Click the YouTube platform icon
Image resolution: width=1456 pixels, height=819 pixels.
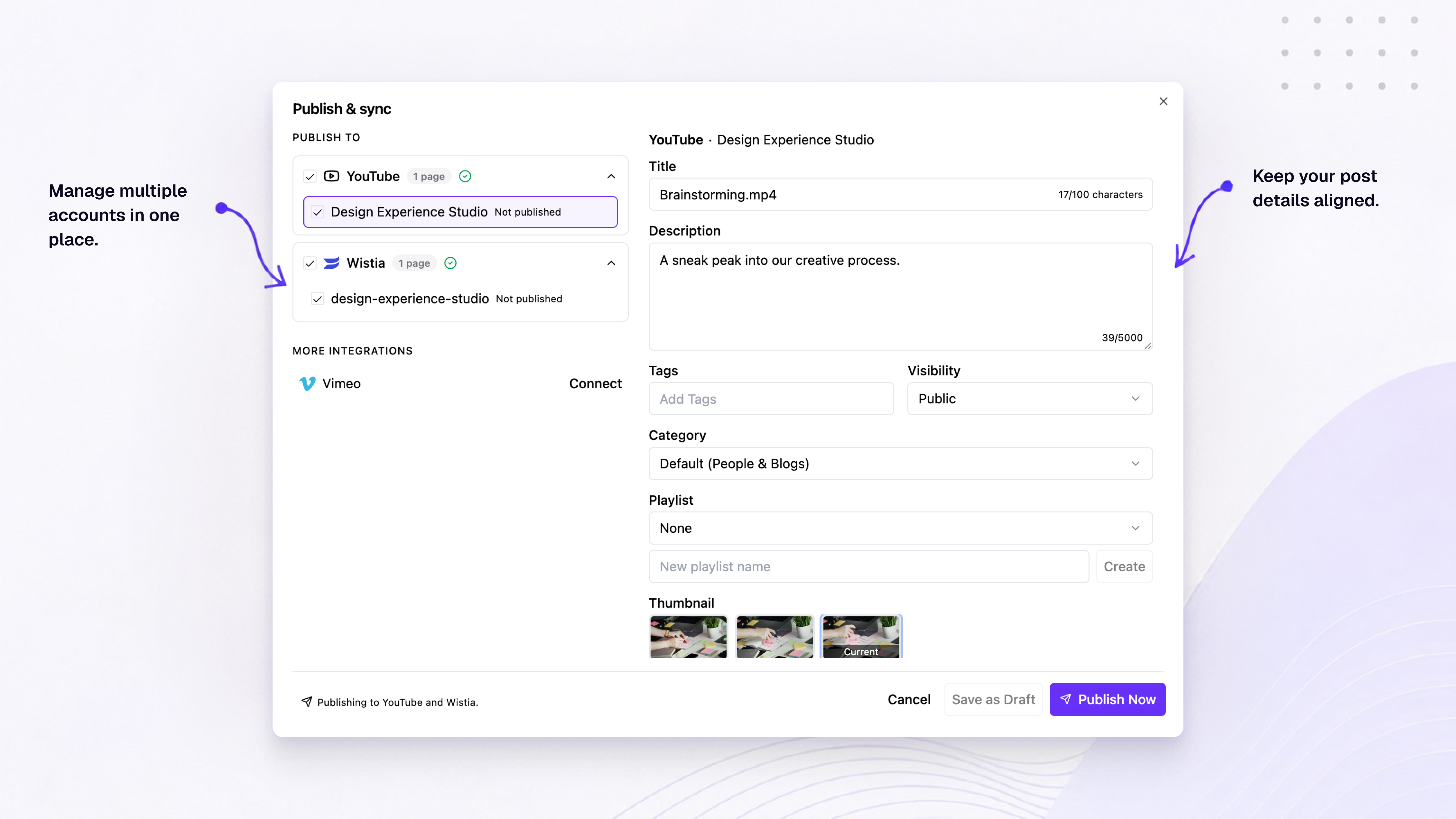point(331,176)
